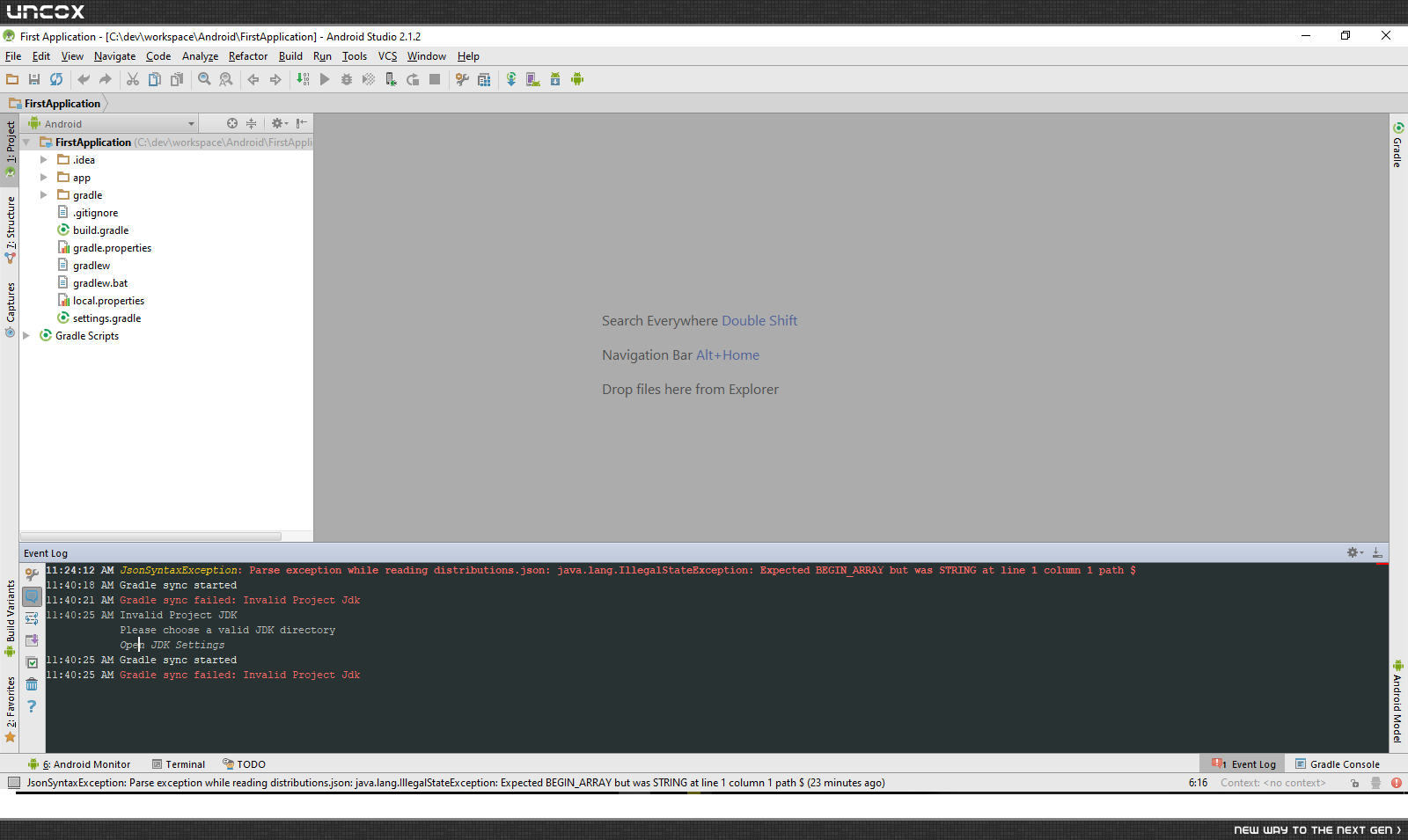Open the Gradle Console tab
Viewport: 1408px width, 840px height.
[x=1337, y=764]
